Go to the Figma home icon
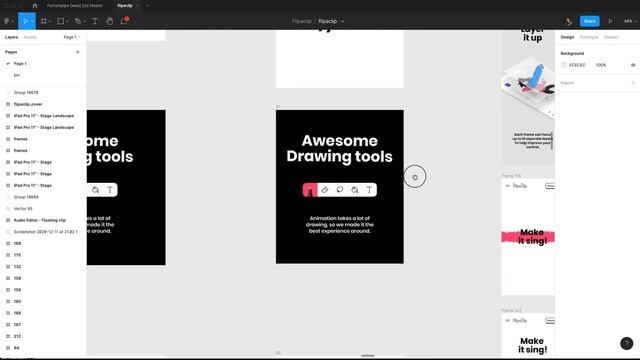 [x=35, y=6]
